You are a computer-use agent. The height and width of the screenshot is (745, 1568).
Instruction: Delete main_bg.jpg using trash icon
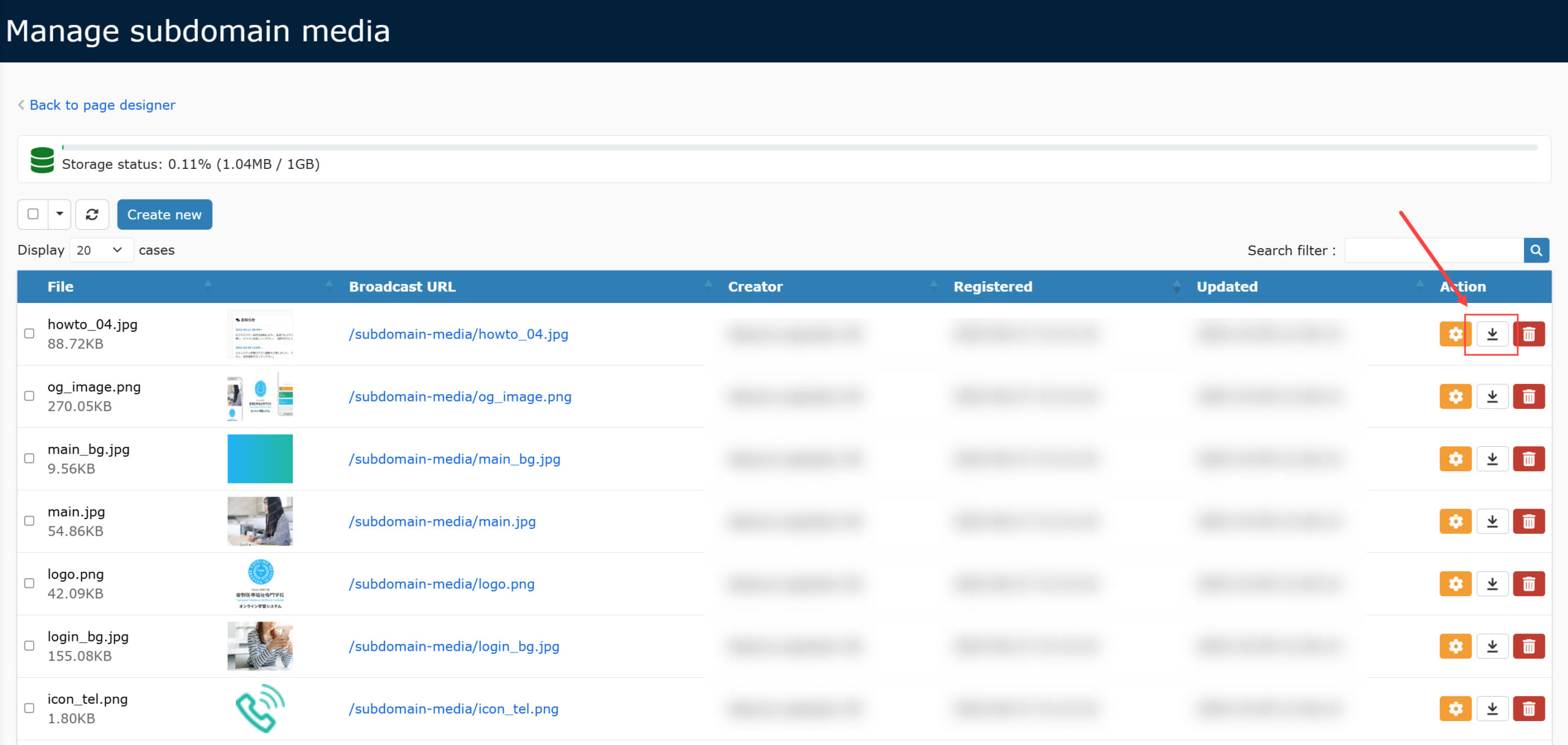1529,459
